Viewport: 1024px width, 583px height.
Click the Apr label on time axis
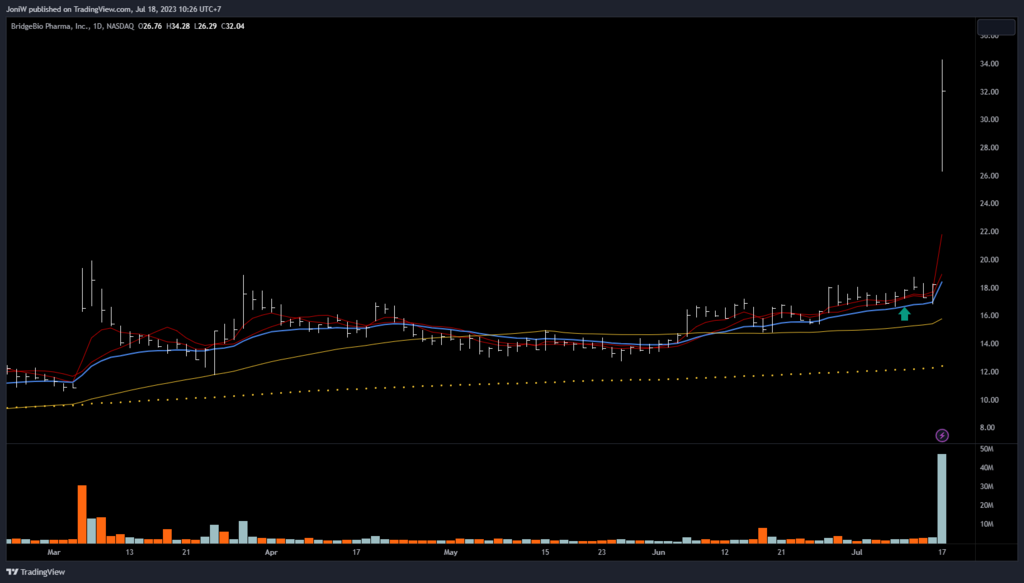[271, 551]
